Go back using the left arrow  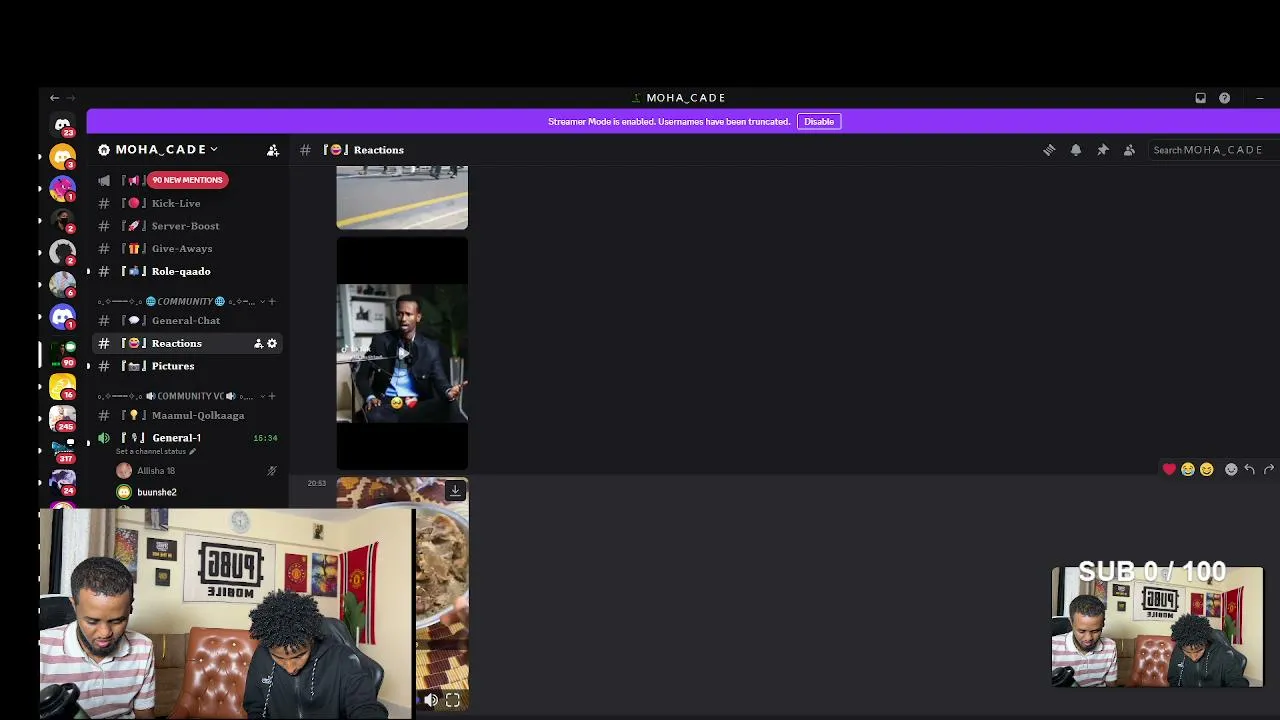click(54, 98)
